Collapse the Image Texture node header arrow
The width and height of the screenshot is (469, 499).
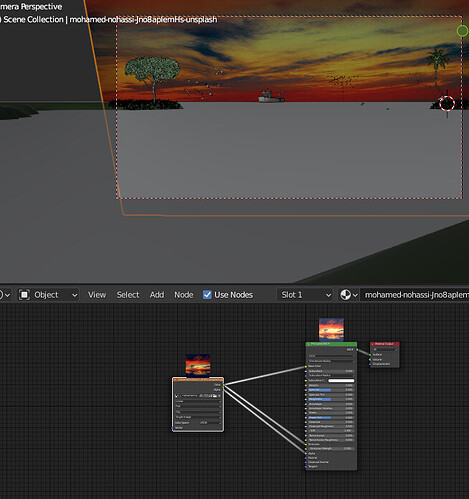(175, 380)
